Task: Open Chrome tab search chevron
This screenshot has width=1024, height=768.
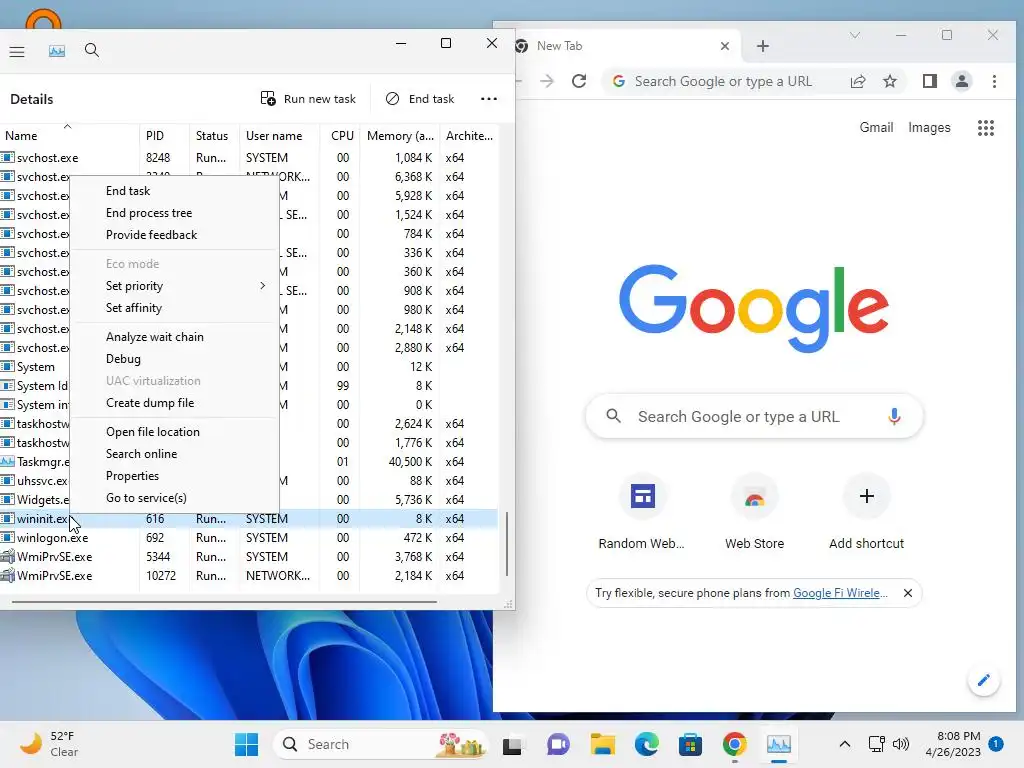Action: coord(854,35)
